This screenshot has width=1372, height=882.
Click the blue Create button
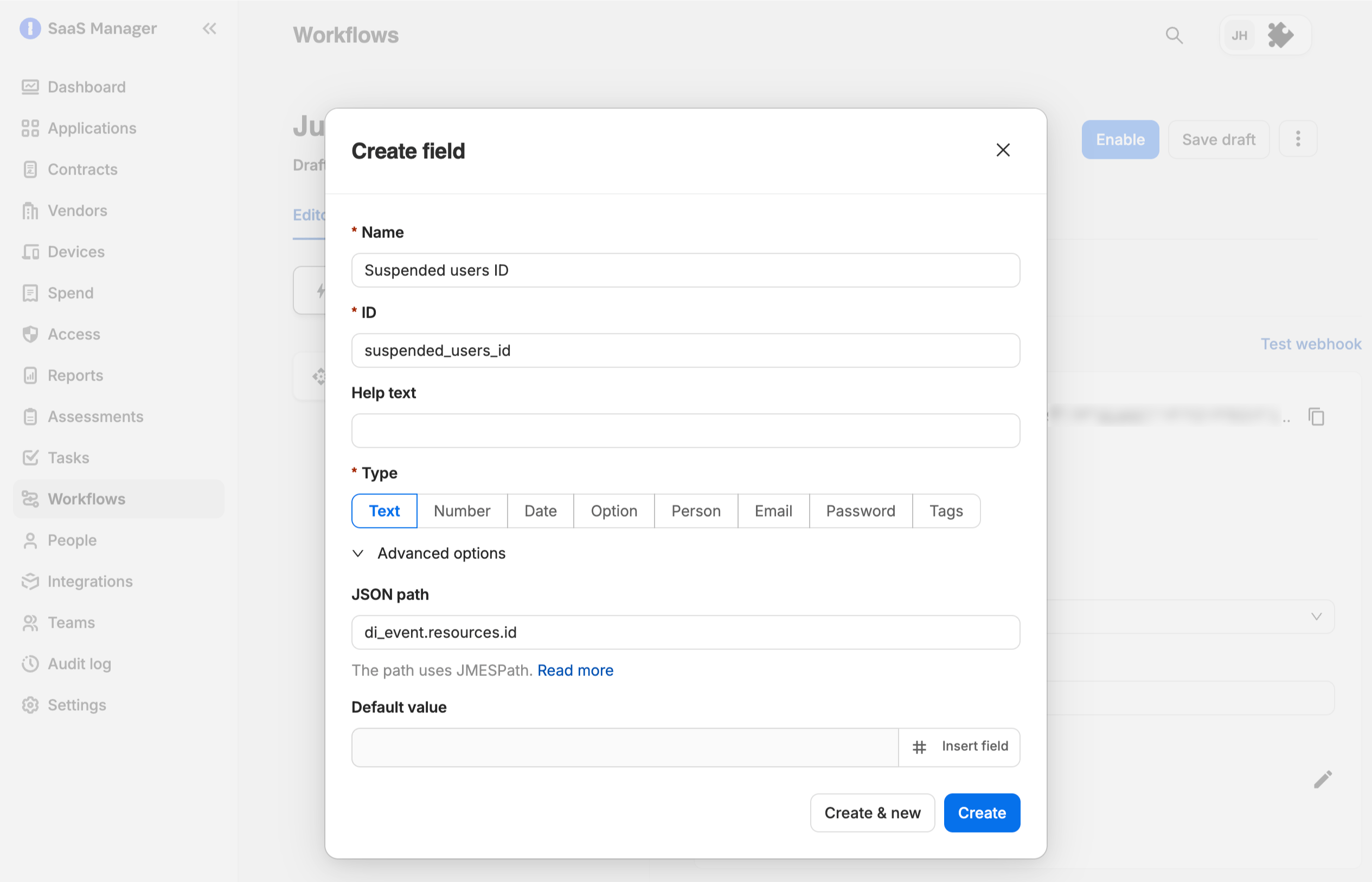pyautogui.click(x=982, y=813)
